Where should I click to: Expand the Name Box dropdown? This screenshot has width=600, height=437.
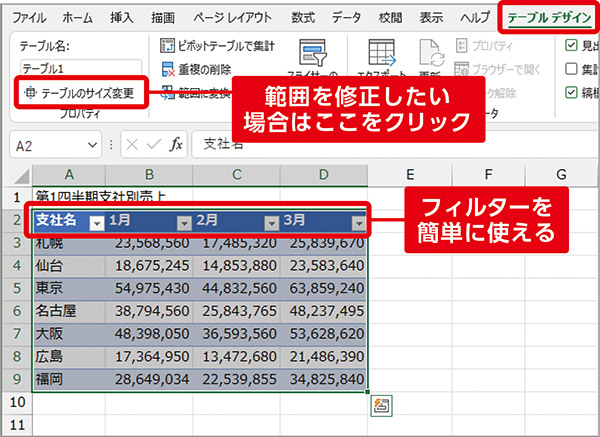[x=92, y=145]
